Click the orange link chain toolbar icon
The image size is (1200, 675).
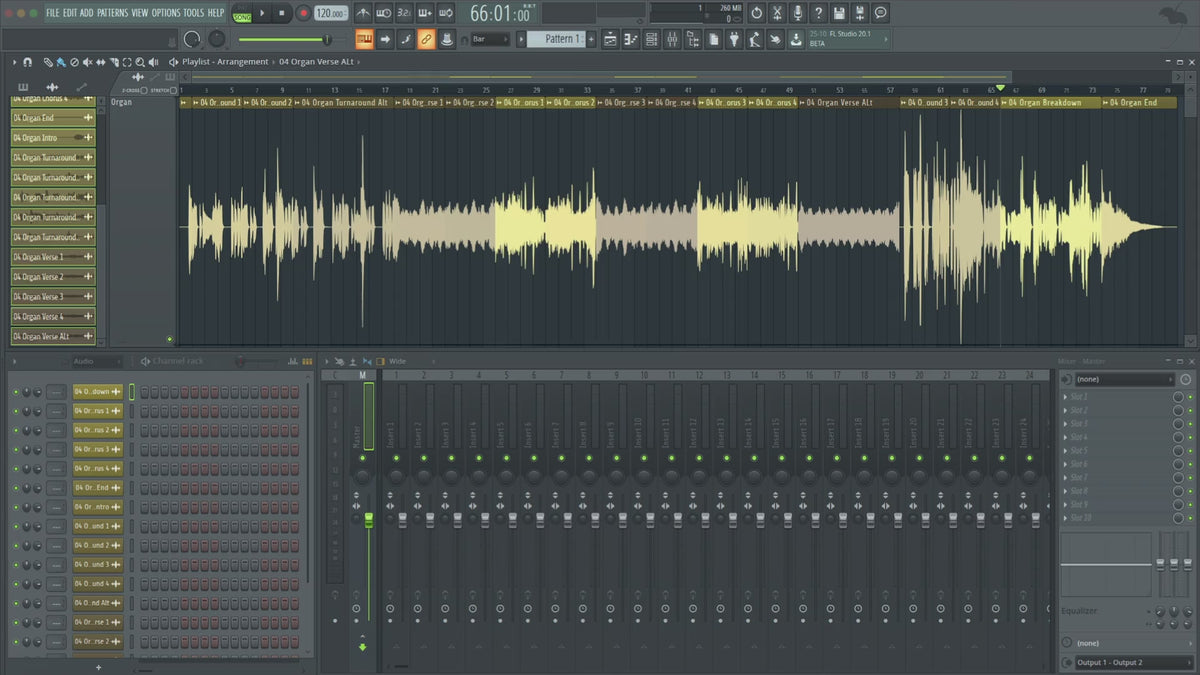[x=426, y=39]
